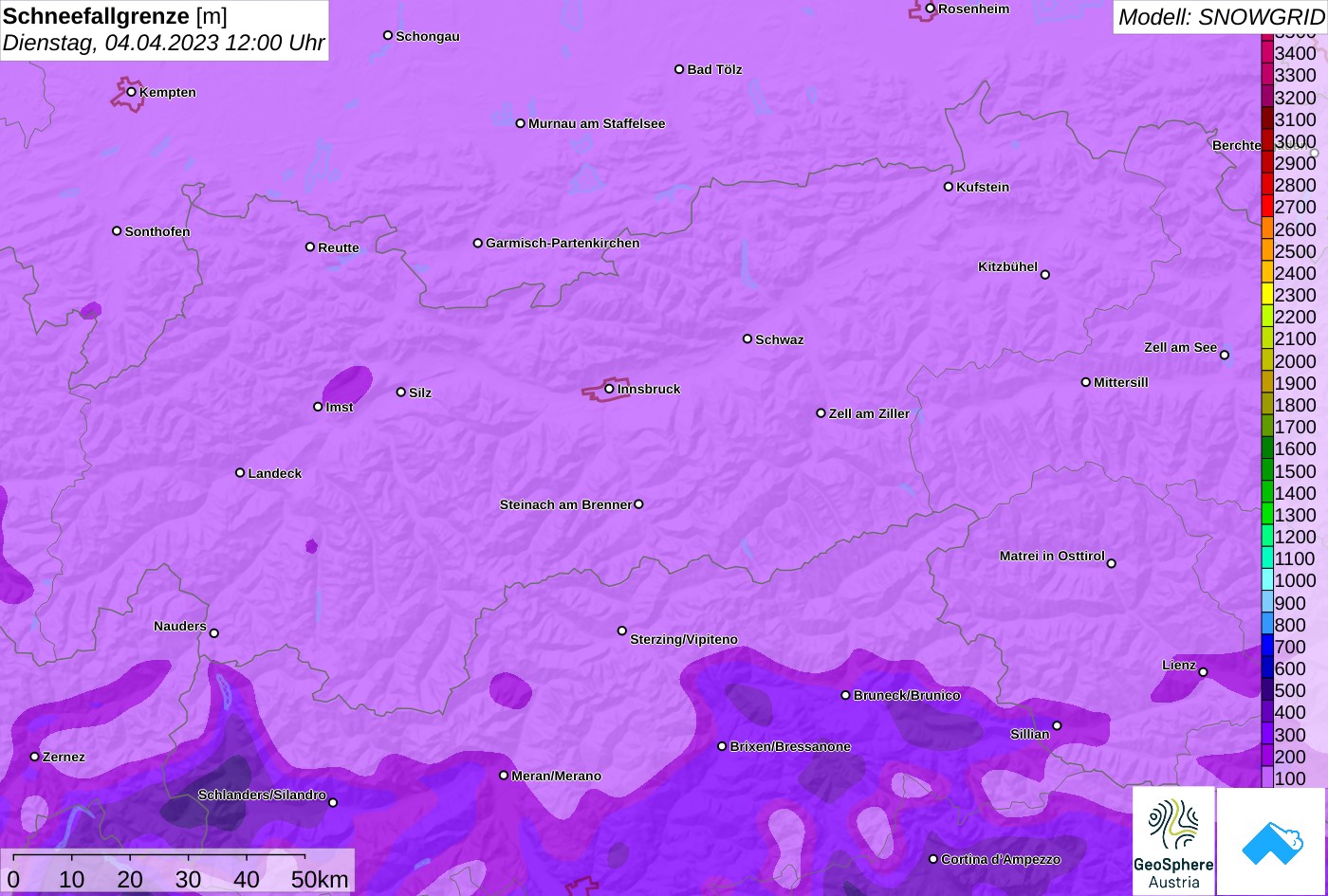Screen dimensions: 1328x896
Task: Click the Schwaz map marker
Action: 747,338
